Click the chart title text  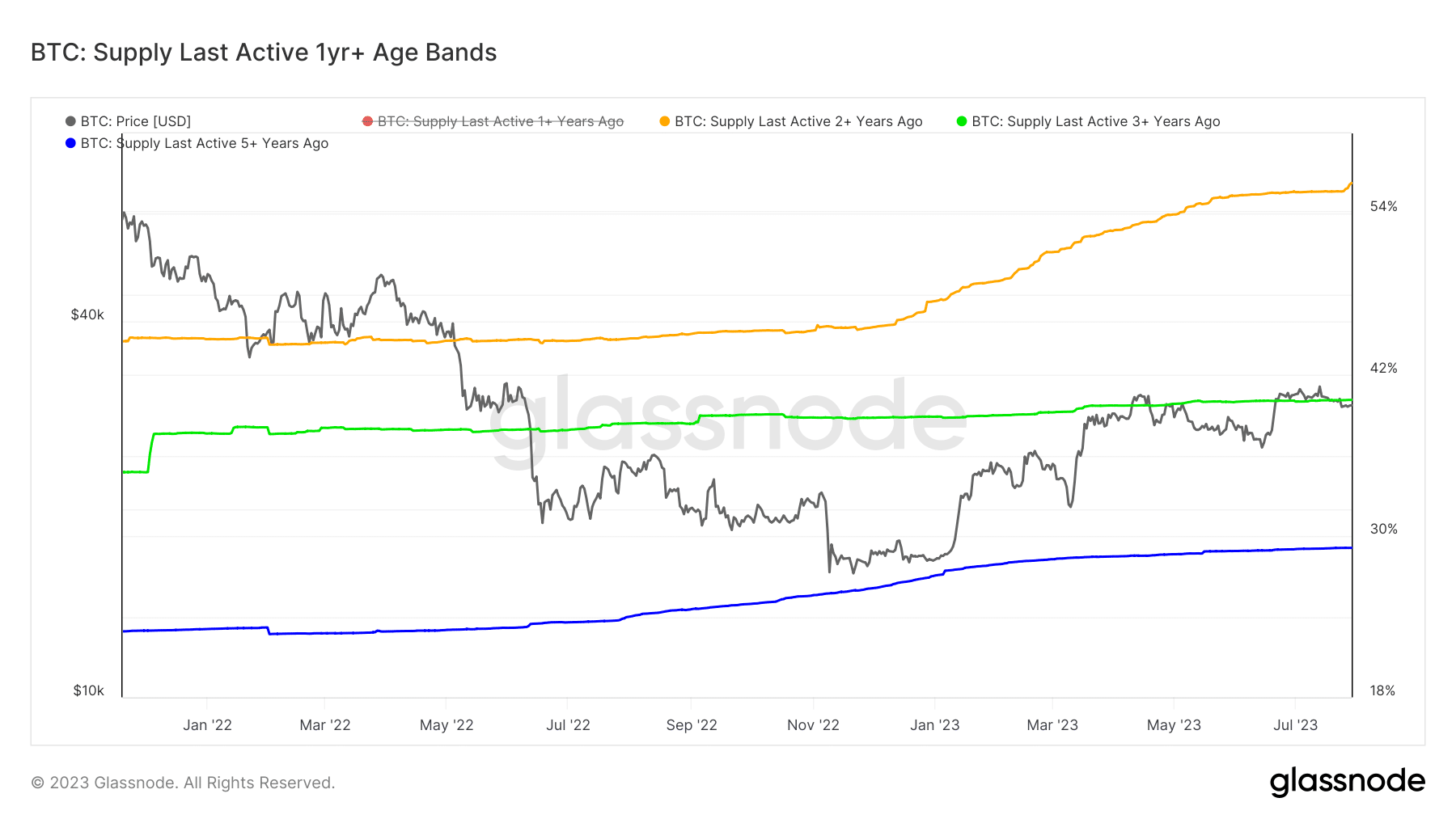click(x=264, y=53)
